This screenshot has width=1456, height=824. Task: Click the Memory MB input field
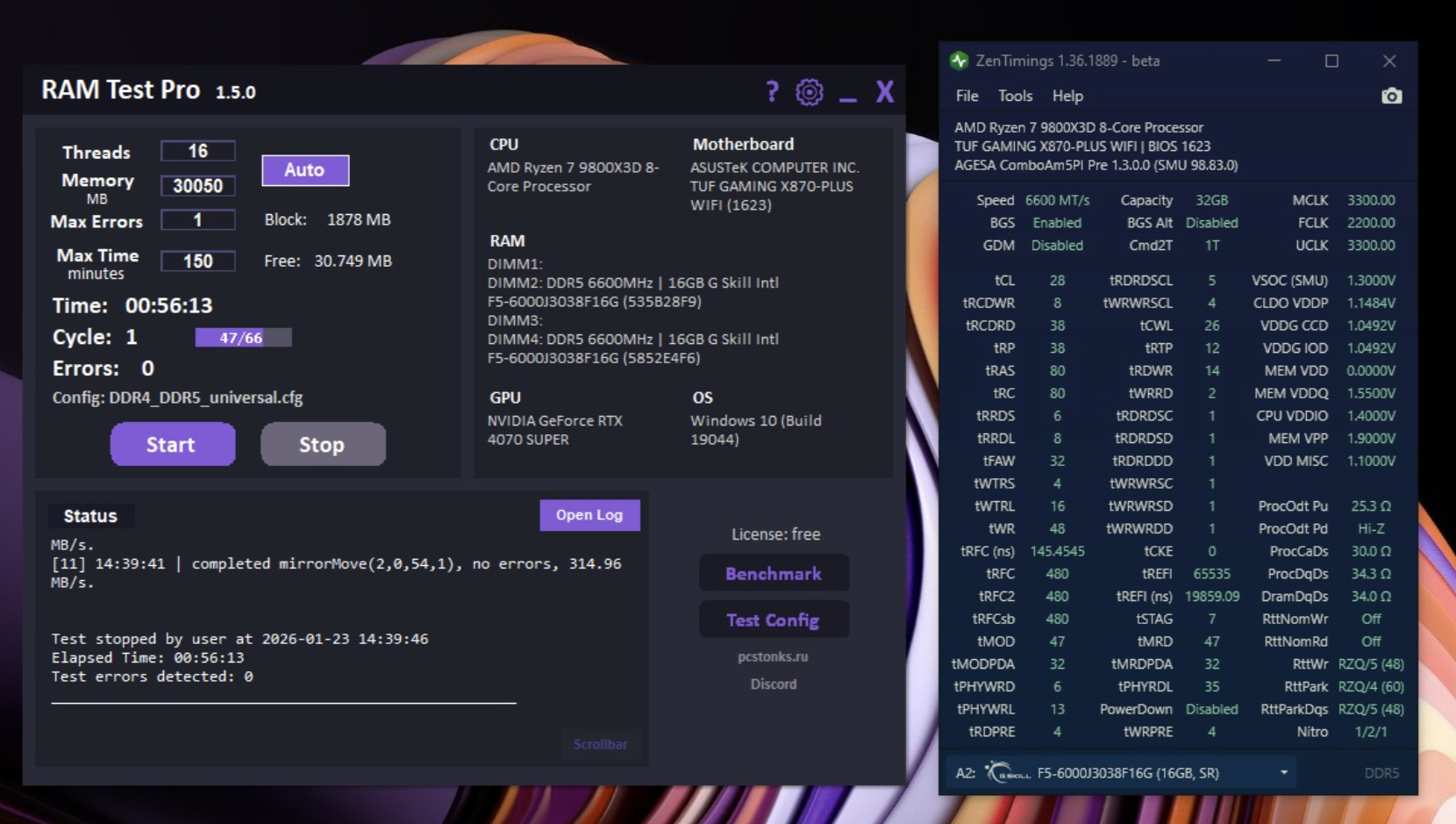197,185
